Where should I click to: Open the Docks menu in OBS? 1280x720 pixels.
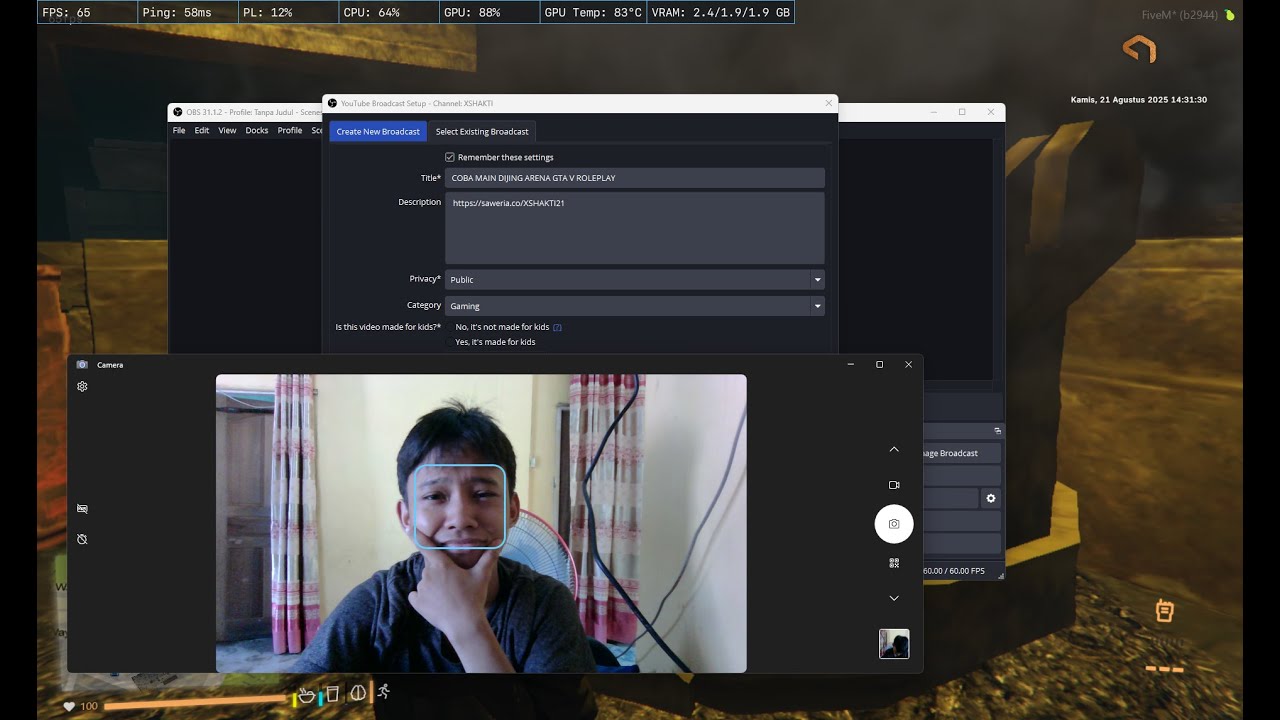(257, 131)
